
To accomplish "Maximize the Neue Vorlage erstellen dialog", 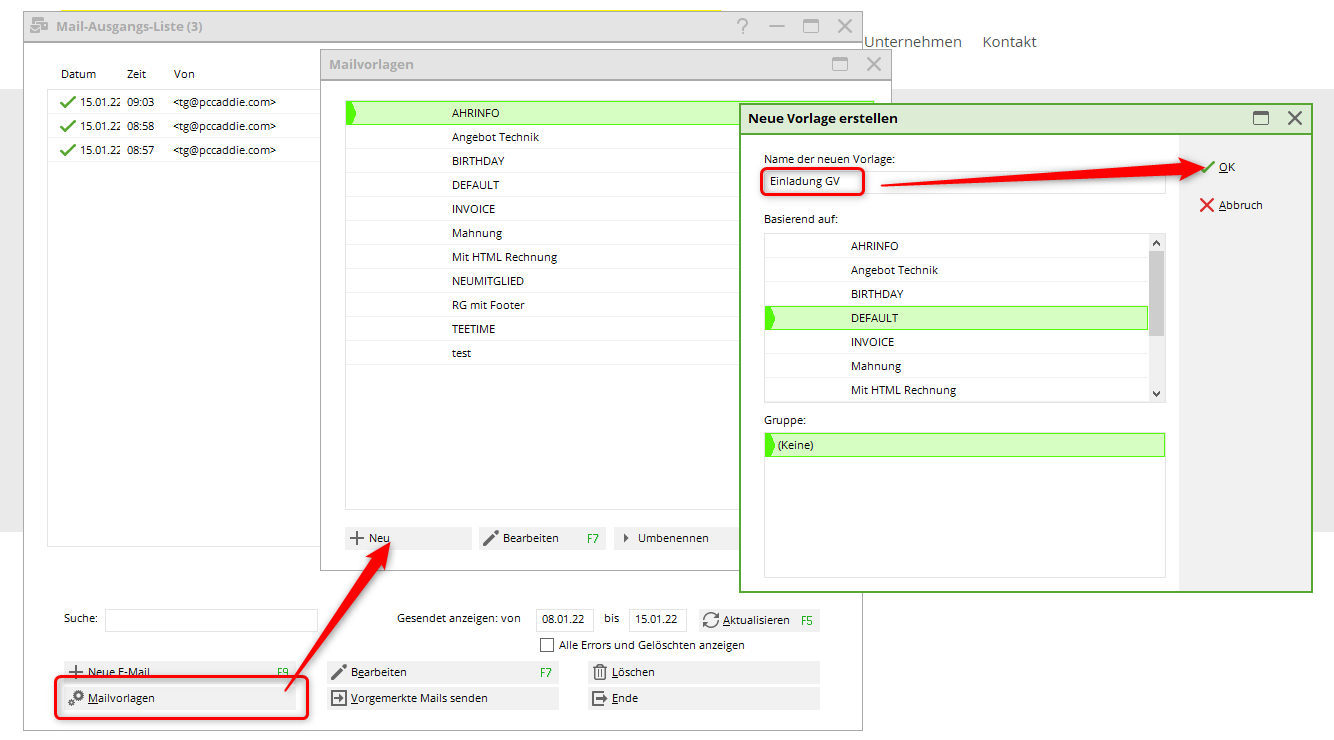I will tap(1261, 118).
